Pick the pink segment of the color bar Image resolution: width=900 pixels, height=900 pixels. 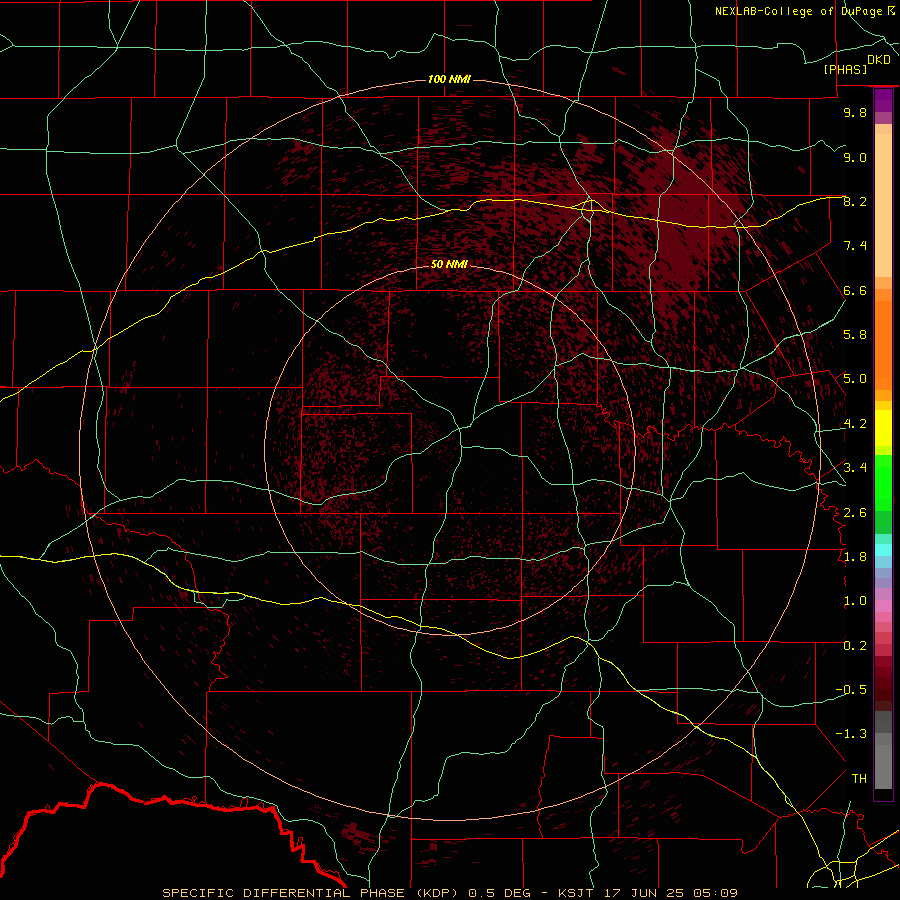click(x=883, y=606)
